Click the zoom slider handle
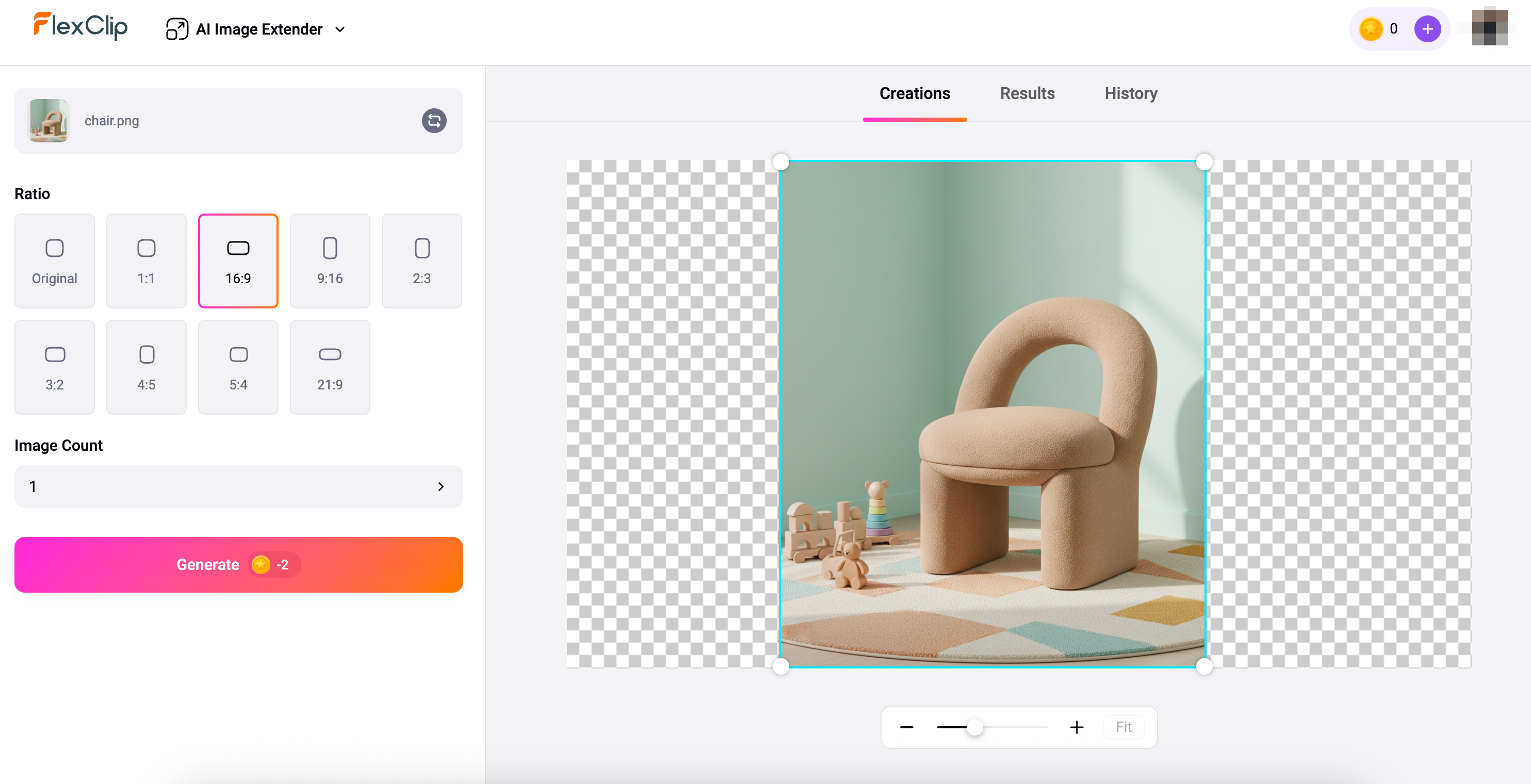Image resolution: width=1531 pixels, height=784 pixels. tap(975, 727)
